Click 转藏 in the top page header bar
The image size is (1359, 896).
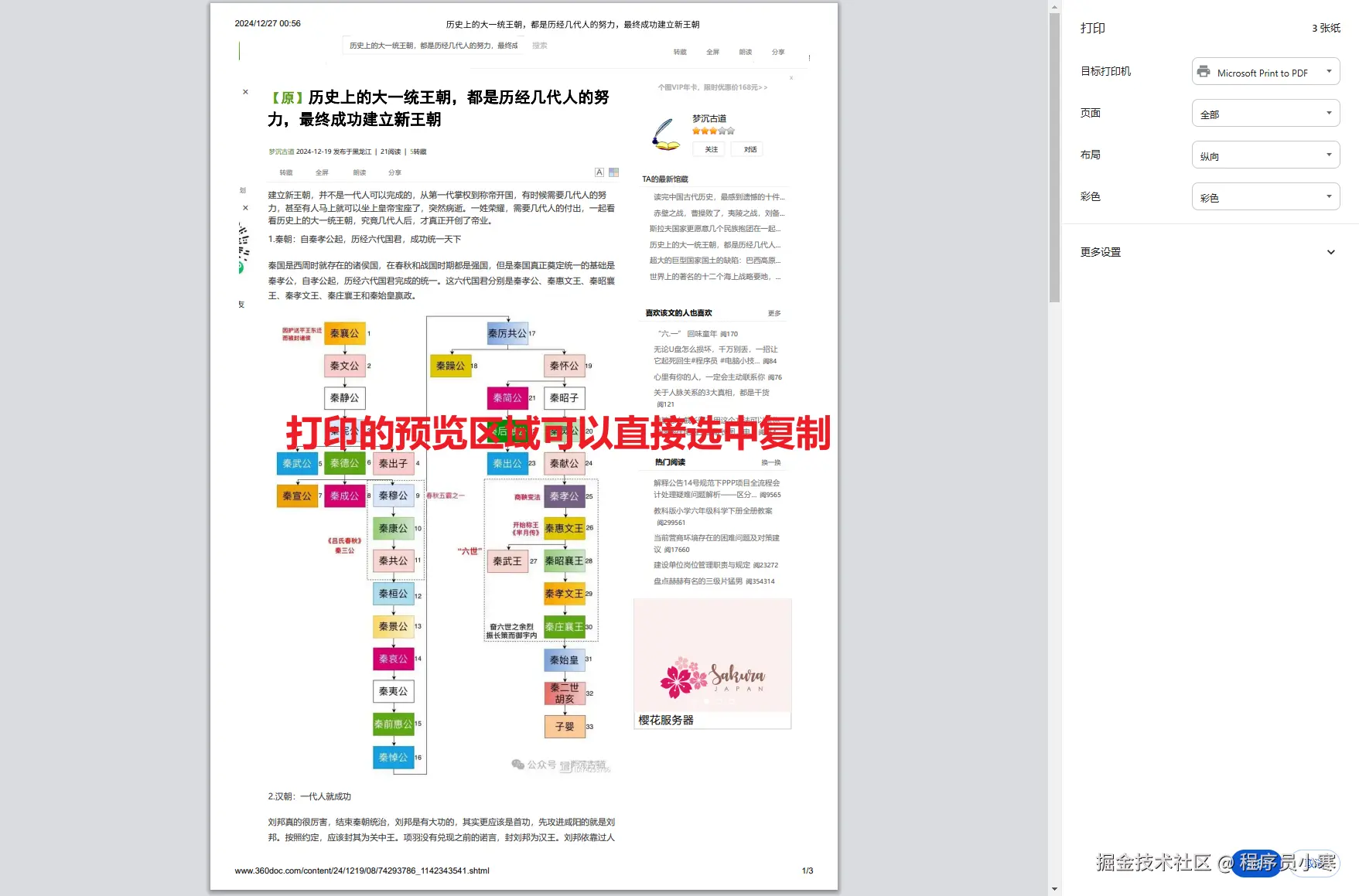pyautogui.click(x=680, y=52)
